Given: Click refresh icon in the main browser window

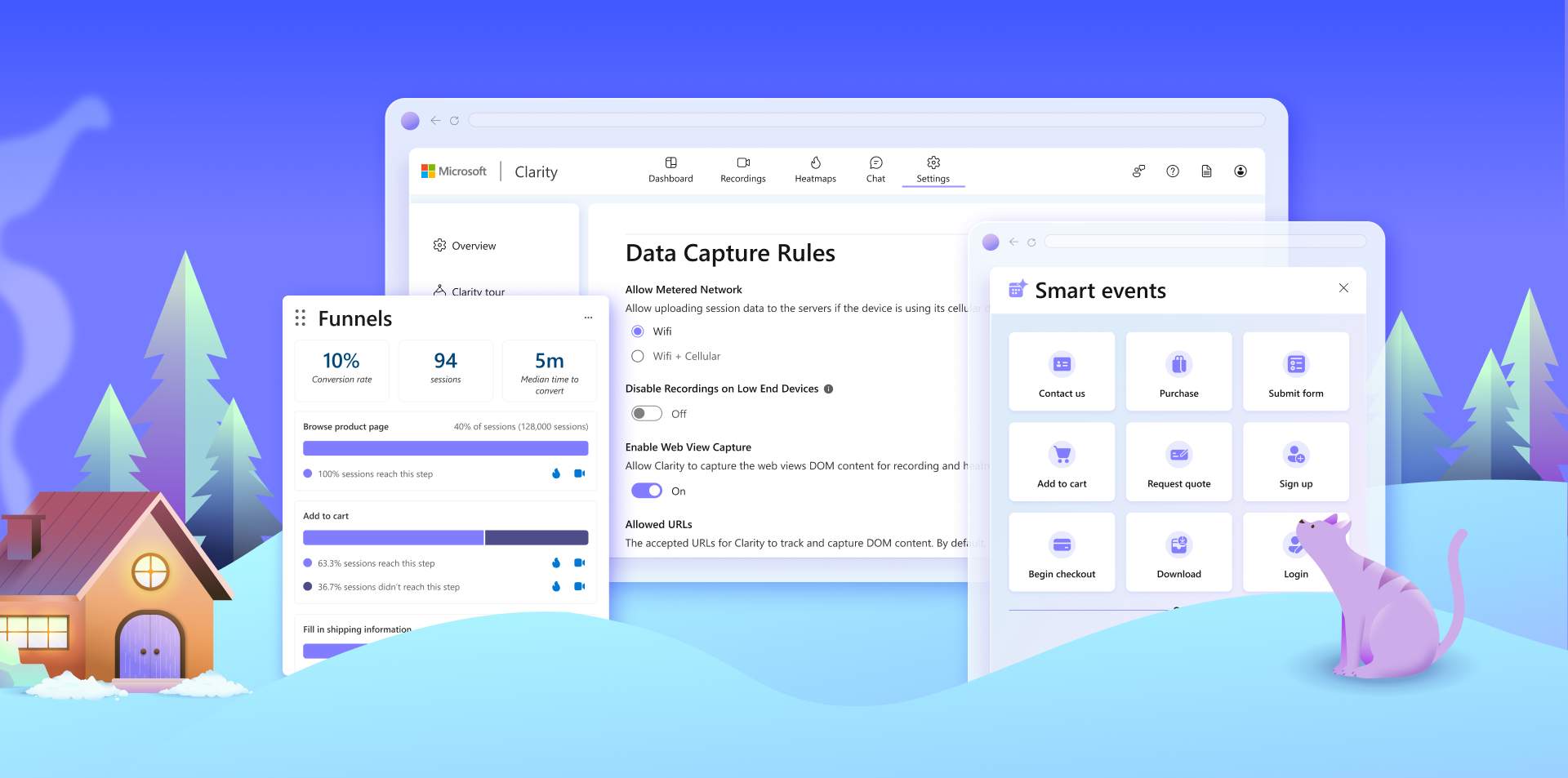Looking at the screenshot, I should pos(454,121).
